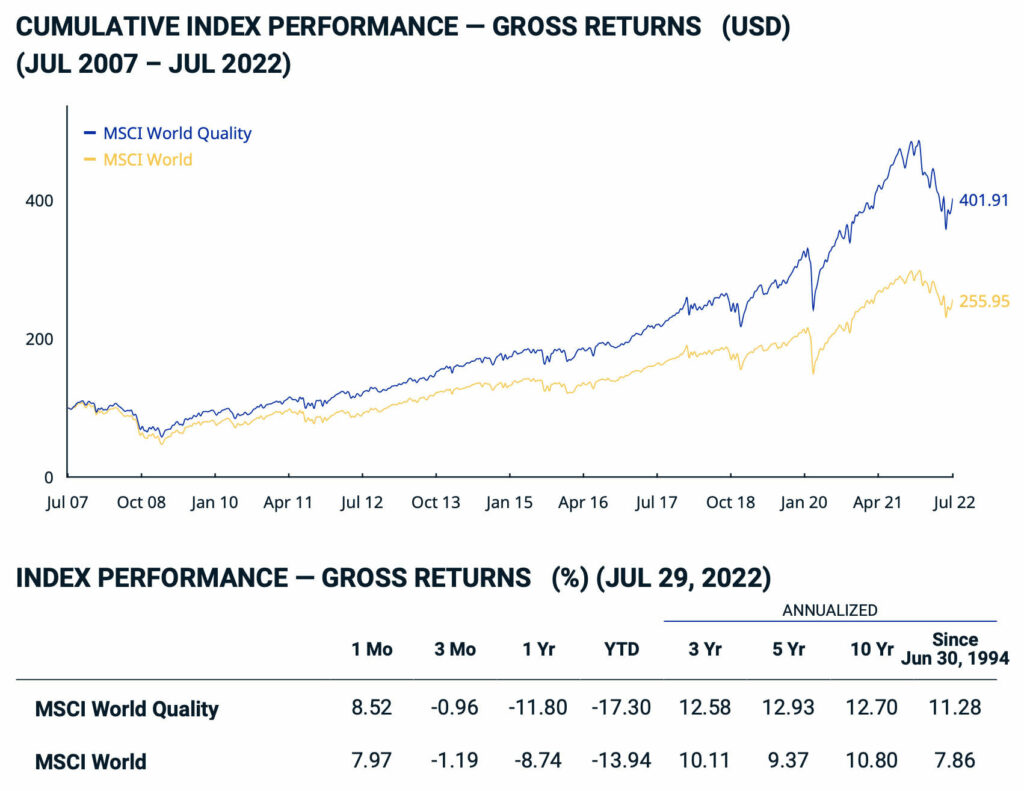Click the 1 Mo column header

372,649
